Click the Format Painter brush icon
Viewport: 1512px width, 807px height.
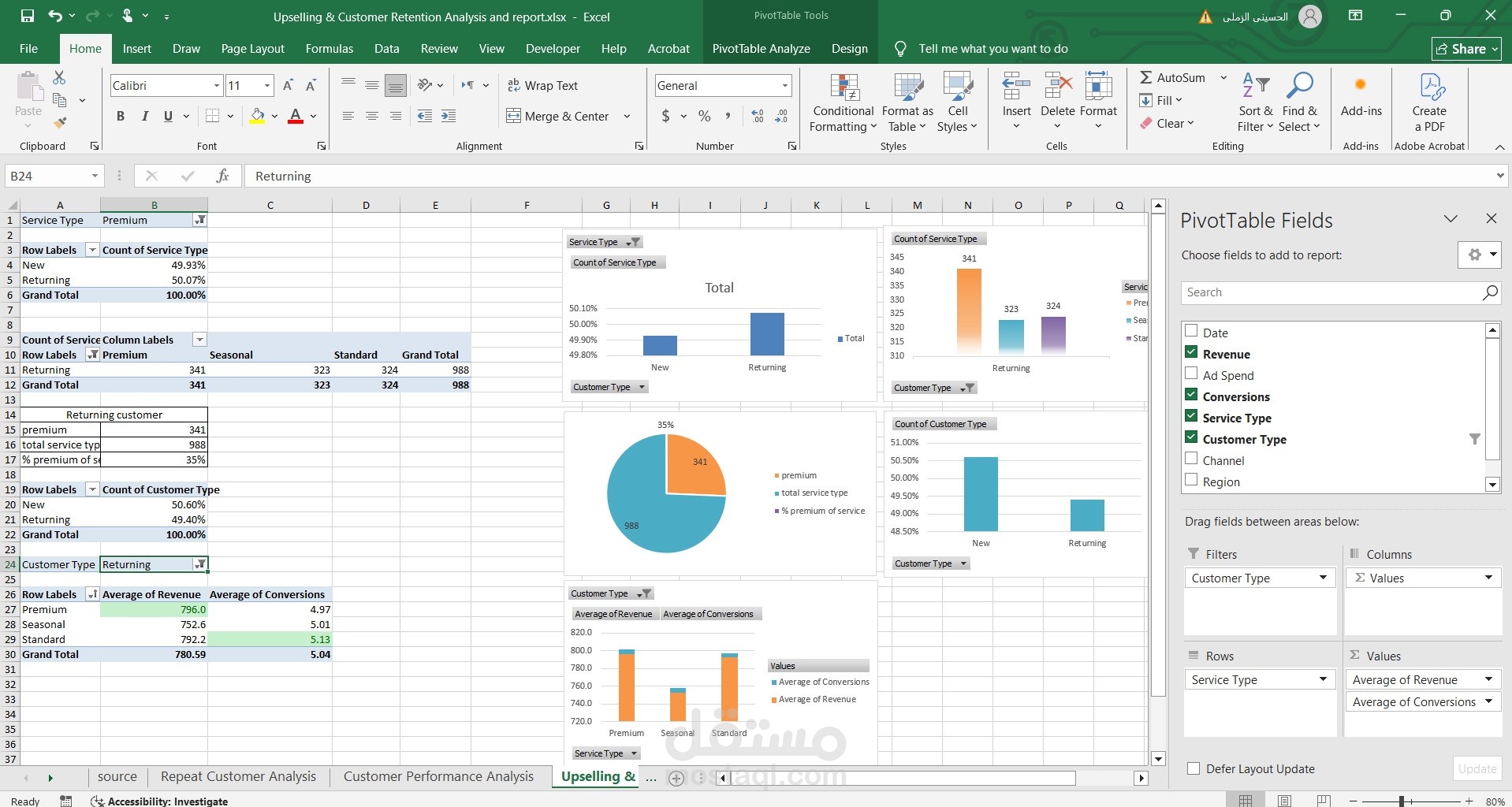tap(60, 122)
